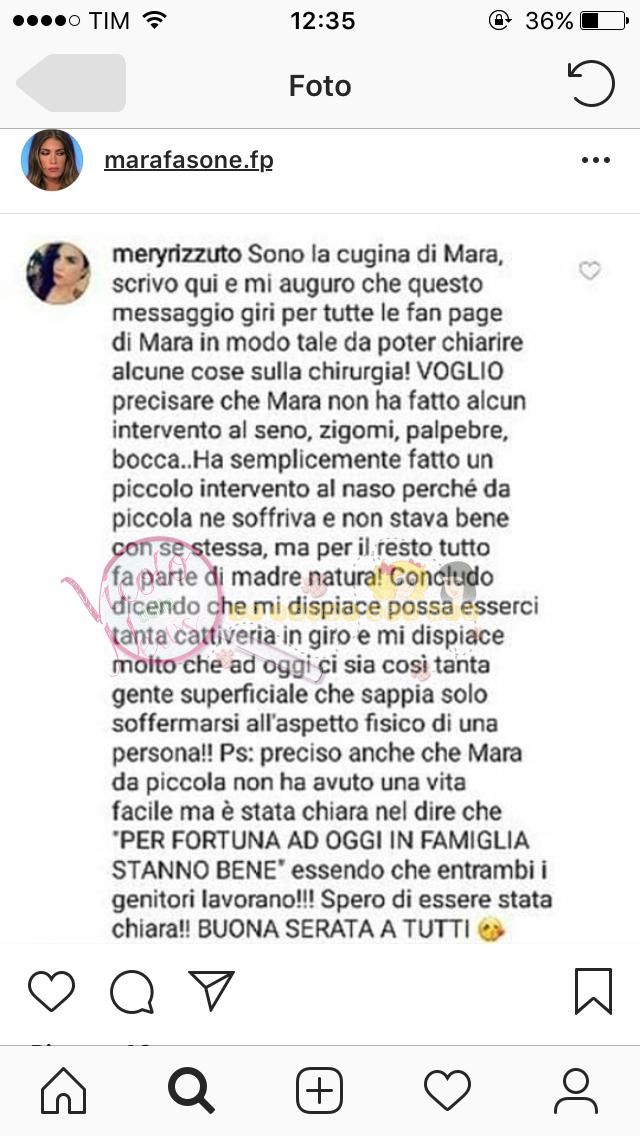
Task: Refresh the Foto page
Action: tap(591, 83)
